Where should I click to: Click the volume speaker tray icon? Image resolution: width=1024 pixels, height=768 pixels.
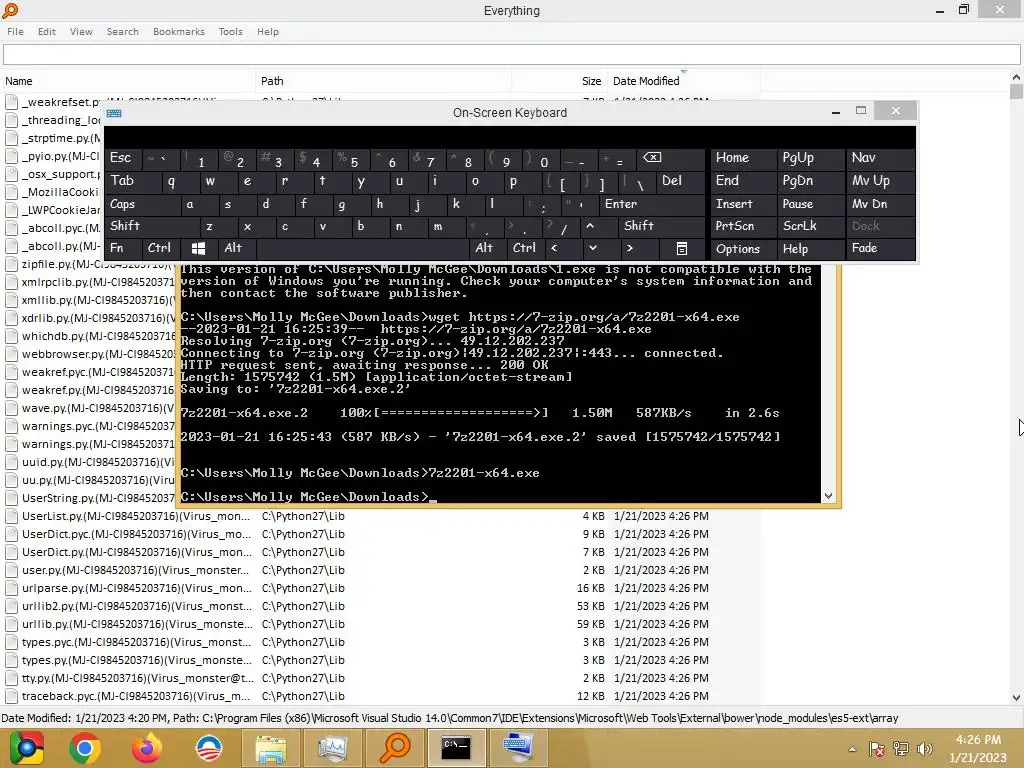tap(924, 749)
